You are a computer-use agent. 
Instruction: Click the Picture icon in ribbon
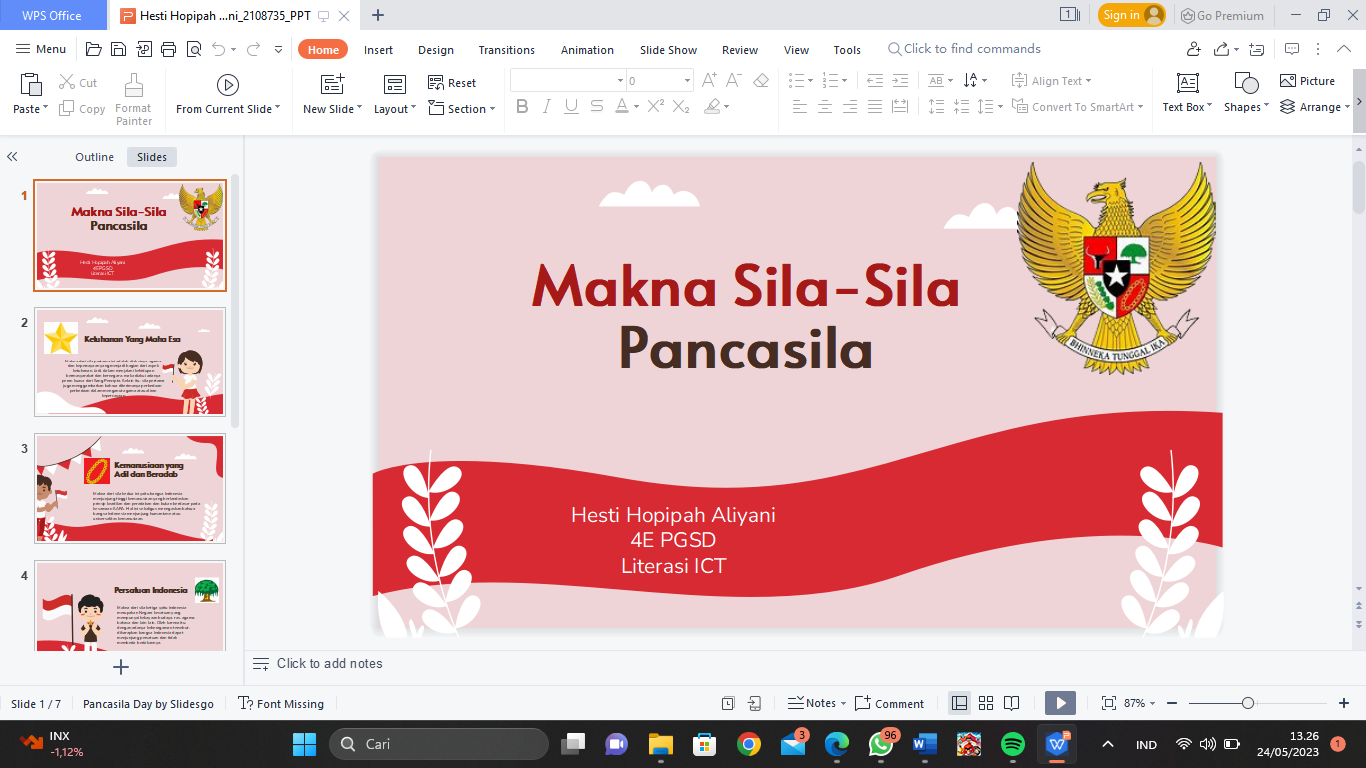[1307, 81]
